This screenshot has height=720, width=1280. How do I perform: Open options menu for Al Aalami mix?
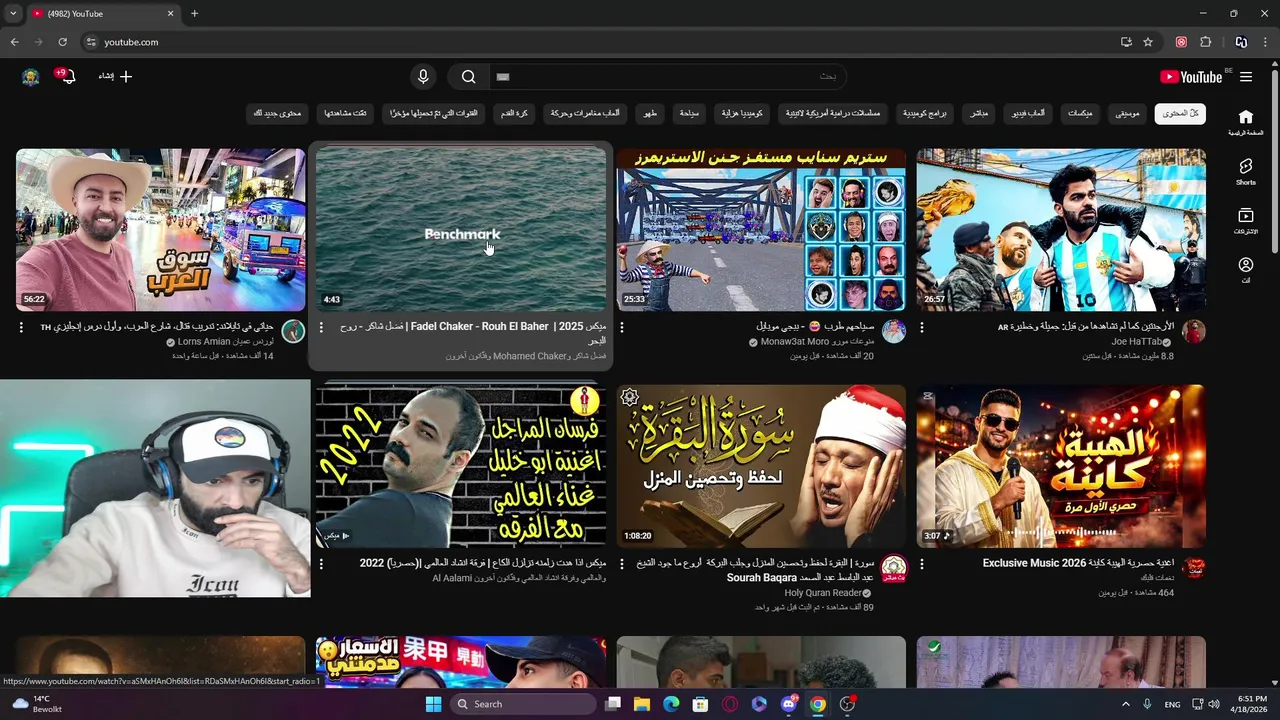click(x=321, y=564)
